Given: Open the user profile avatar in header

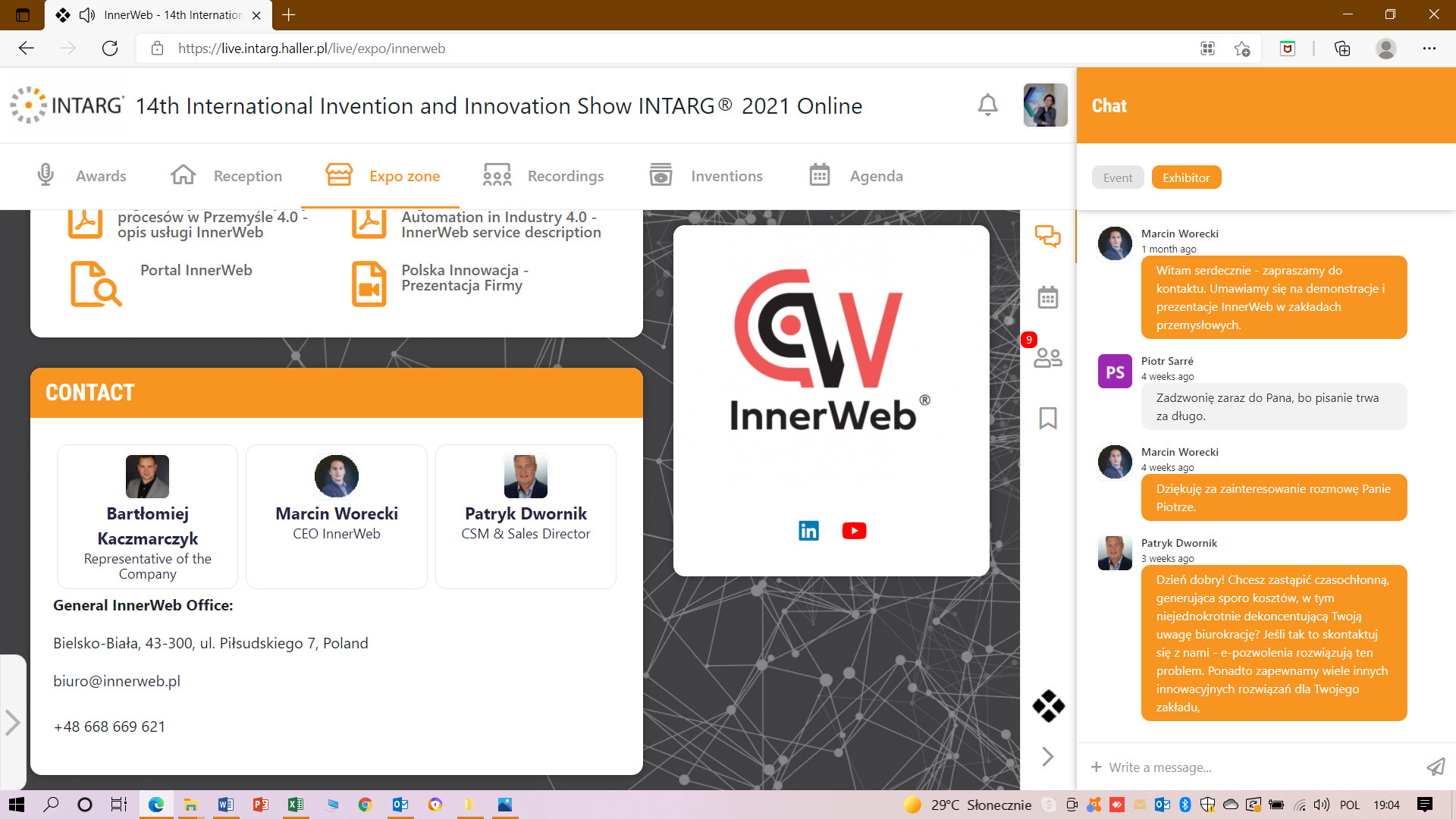Looking at the screenshot, I should click(1045, 105).
